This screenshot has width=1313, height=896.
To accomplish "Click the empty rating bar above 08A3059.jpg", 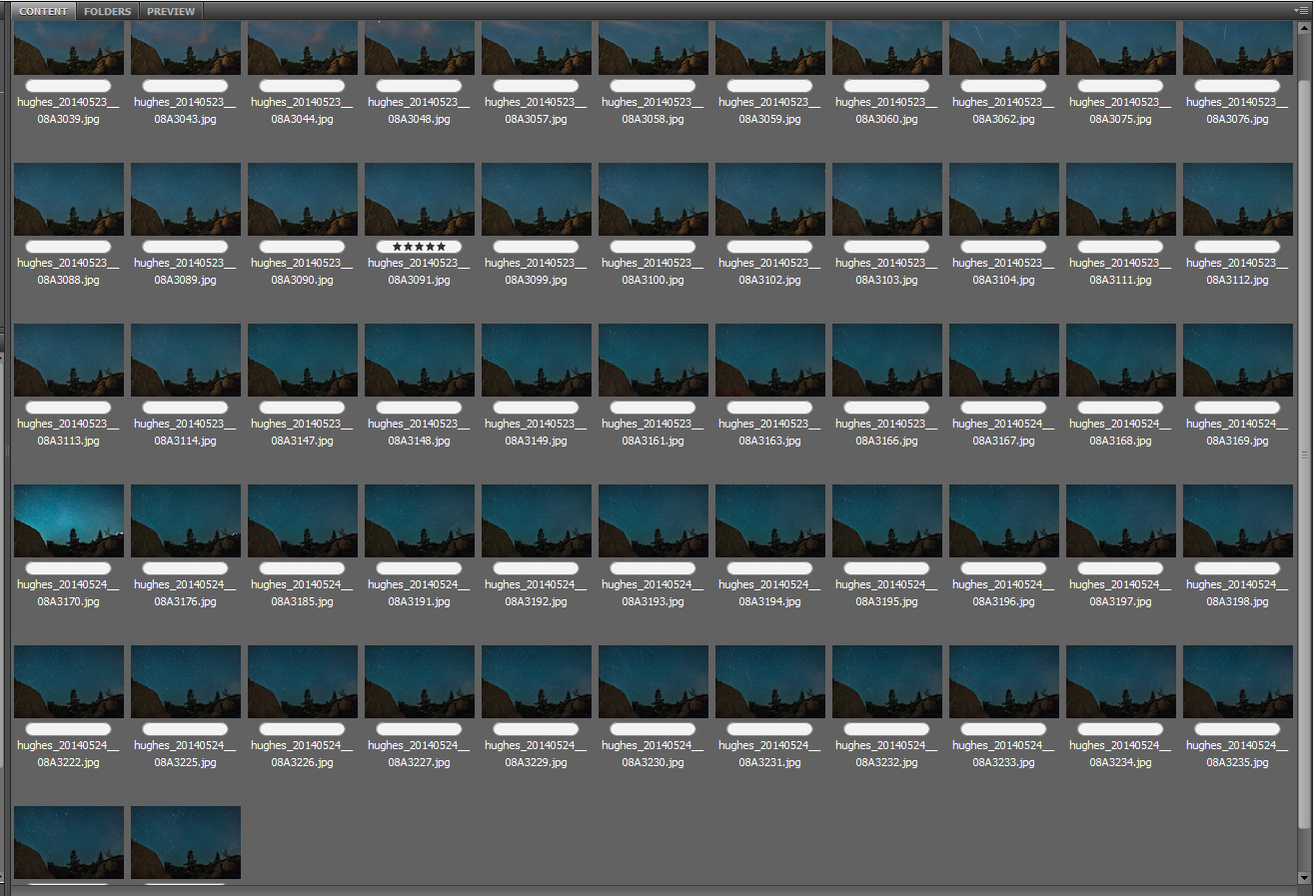I will pos(770,86).
